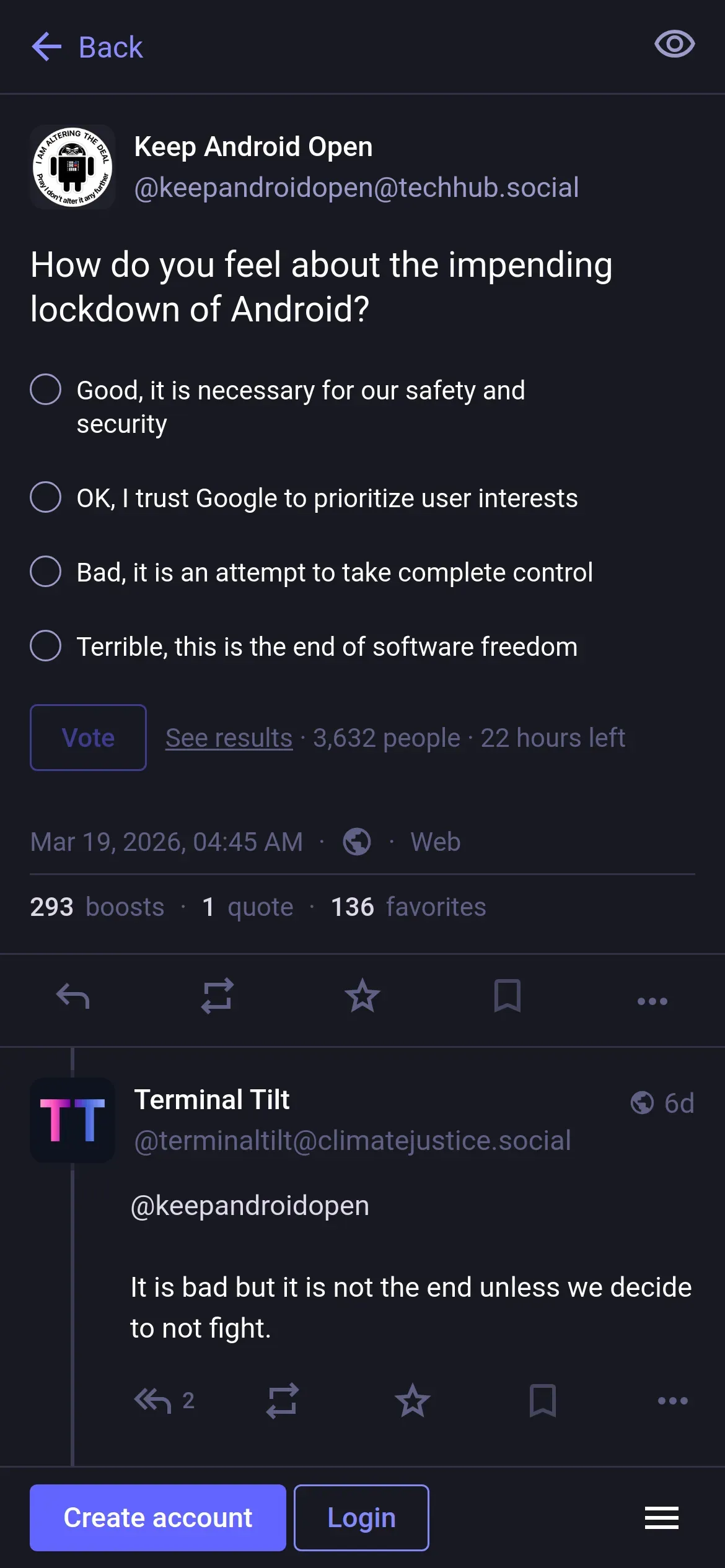Favorite Terminal Tilt's reply
This screenshot has width=725, height=1568.
[413, 1401]
